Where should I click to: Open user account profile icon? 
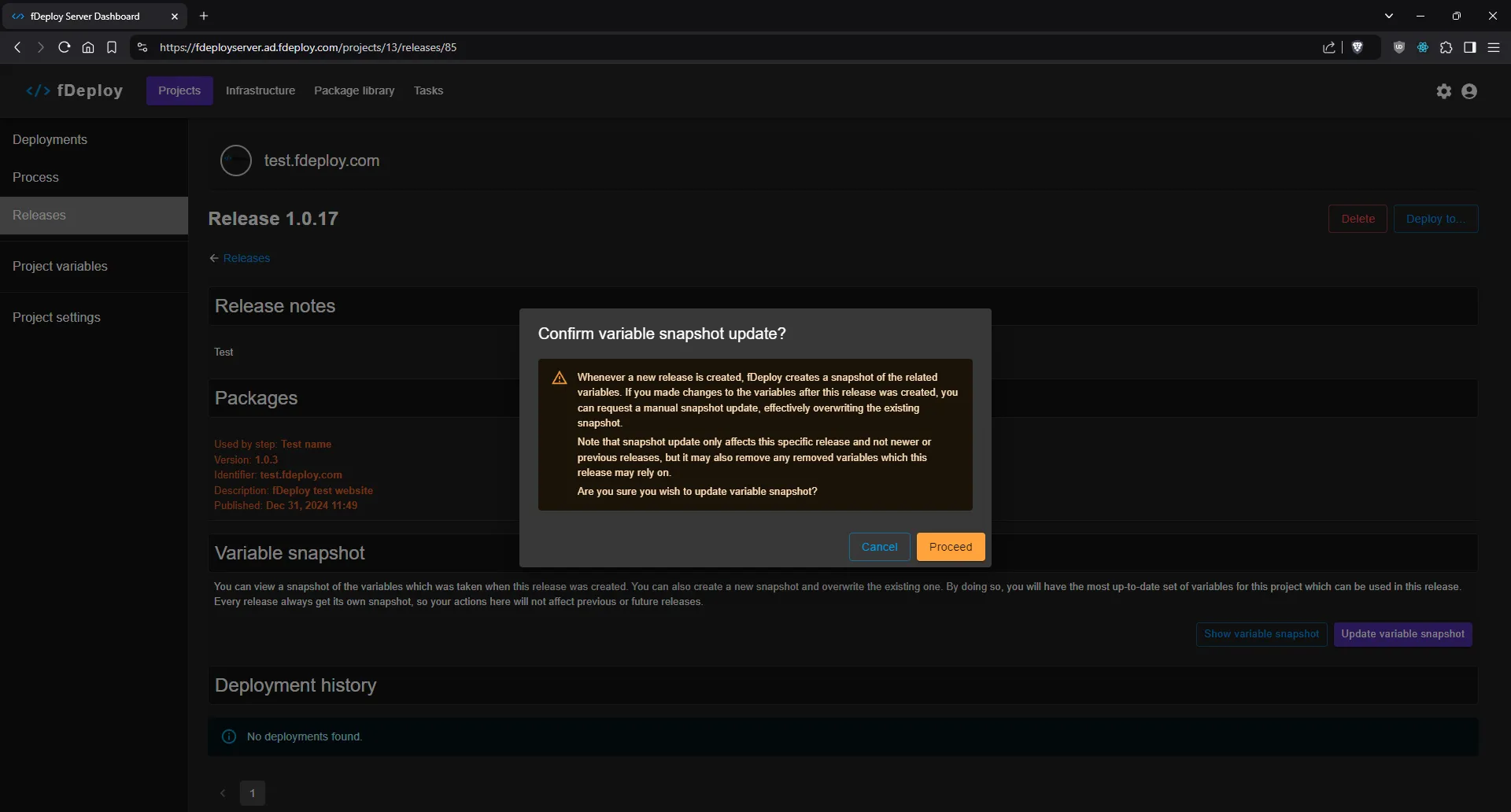(1469, 91)
